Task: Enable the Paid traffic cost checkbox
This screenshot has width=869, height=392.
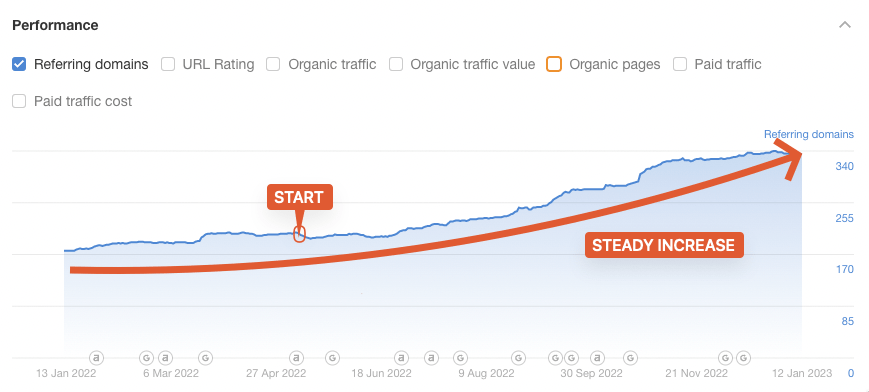Action: point(19,101)
